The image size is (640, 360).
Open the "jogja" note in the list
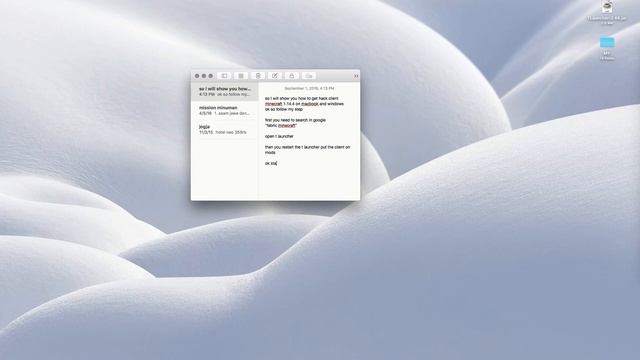click(x=224, y=129)
